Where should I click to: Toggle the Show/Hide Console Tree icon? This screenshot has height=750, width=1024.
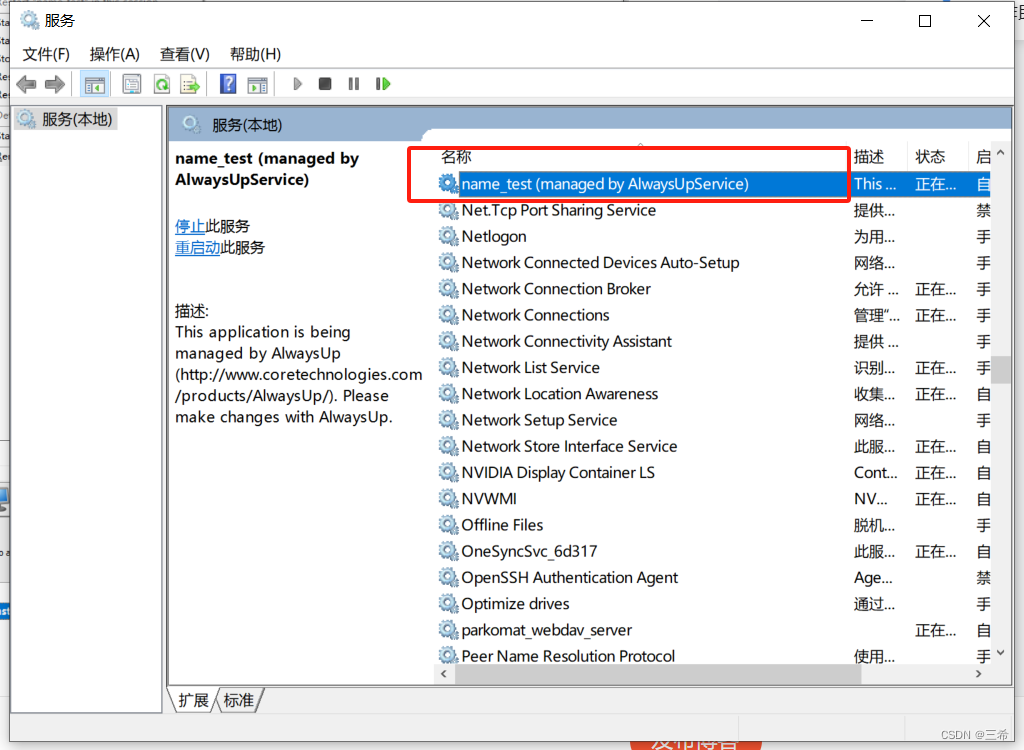tap(95, 84)
